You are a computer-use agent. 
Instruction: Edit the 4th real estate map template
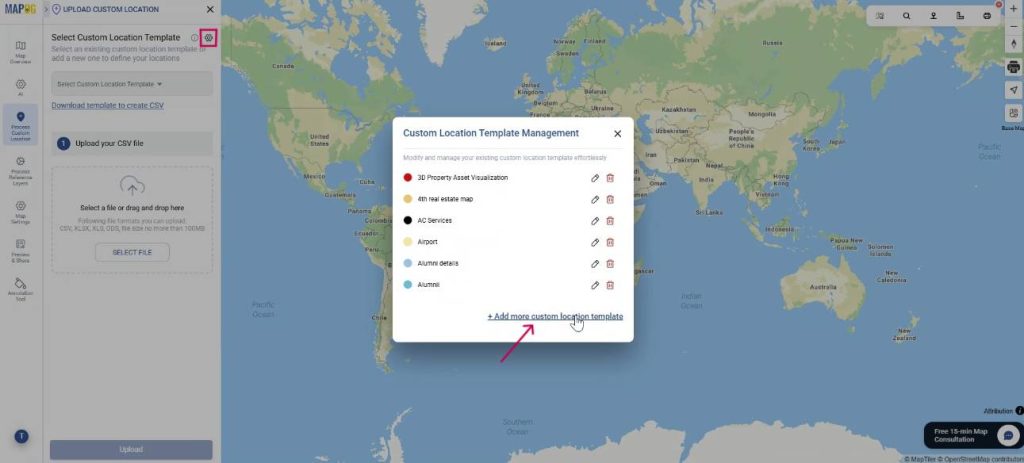[595, 199]
